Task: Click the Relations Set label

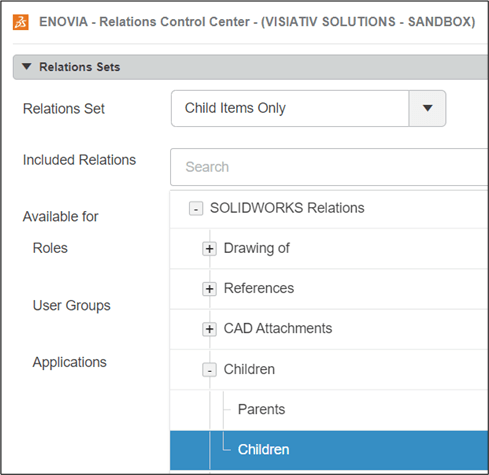Action: click(x=64, y=109)
